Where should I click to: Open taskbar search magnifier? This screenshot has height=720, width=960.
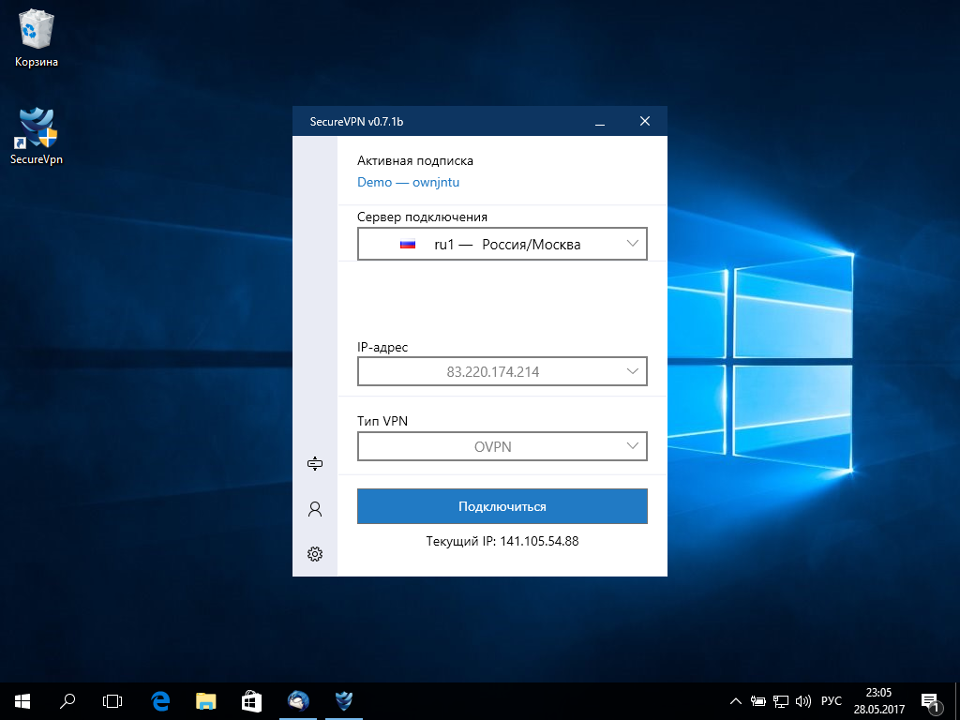pos(67,701)
